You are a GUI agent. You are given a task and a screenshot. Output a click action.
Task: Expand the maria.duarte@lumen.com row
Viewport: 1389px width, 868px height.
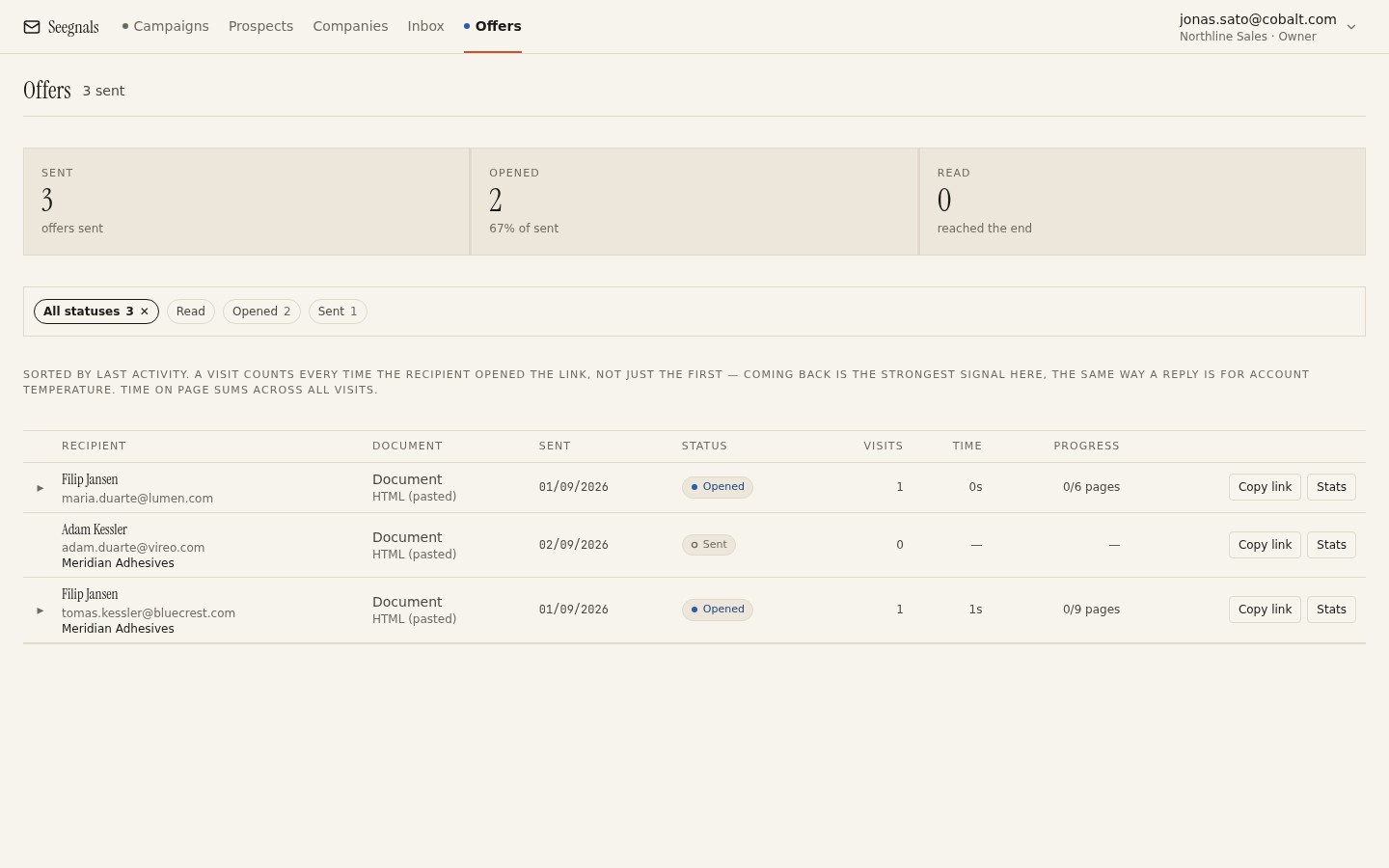coord(41,488)
